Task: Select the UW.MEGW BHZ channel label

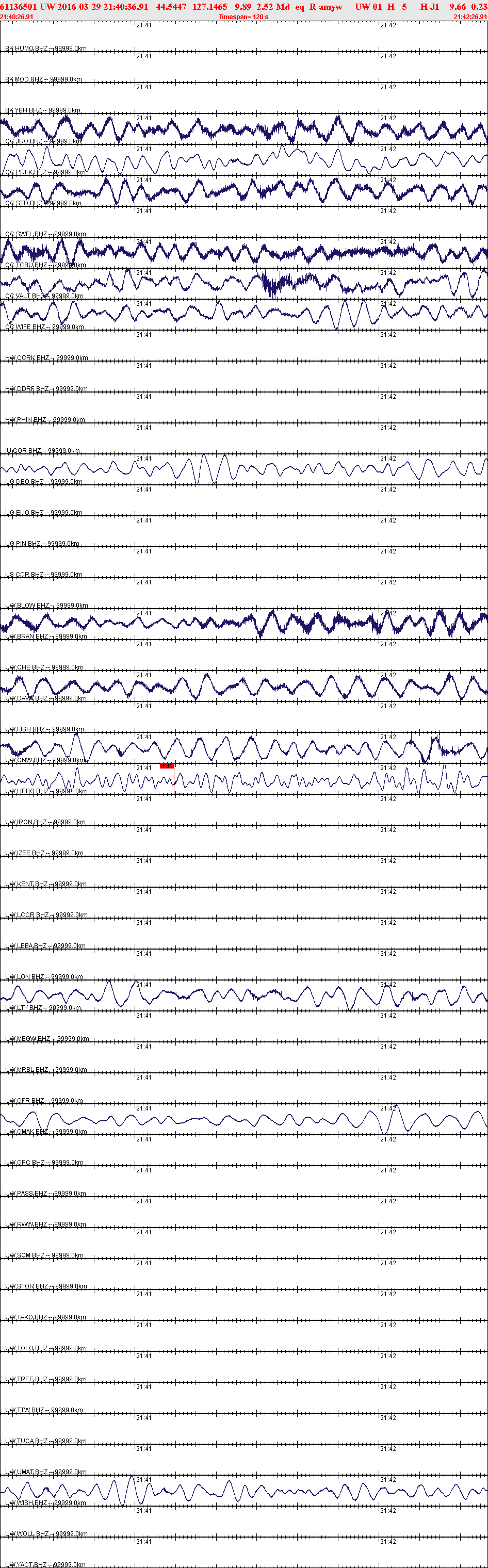Action: (x=47, y=1039)
